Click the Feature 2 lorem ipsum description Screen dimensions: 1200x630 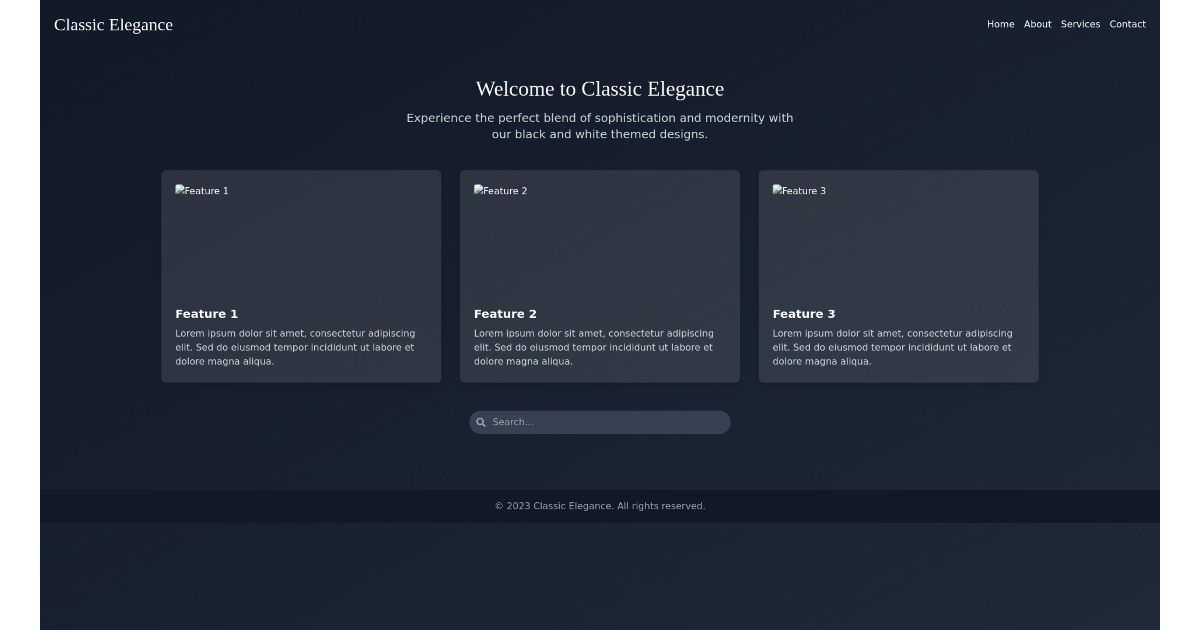[594, 348]
